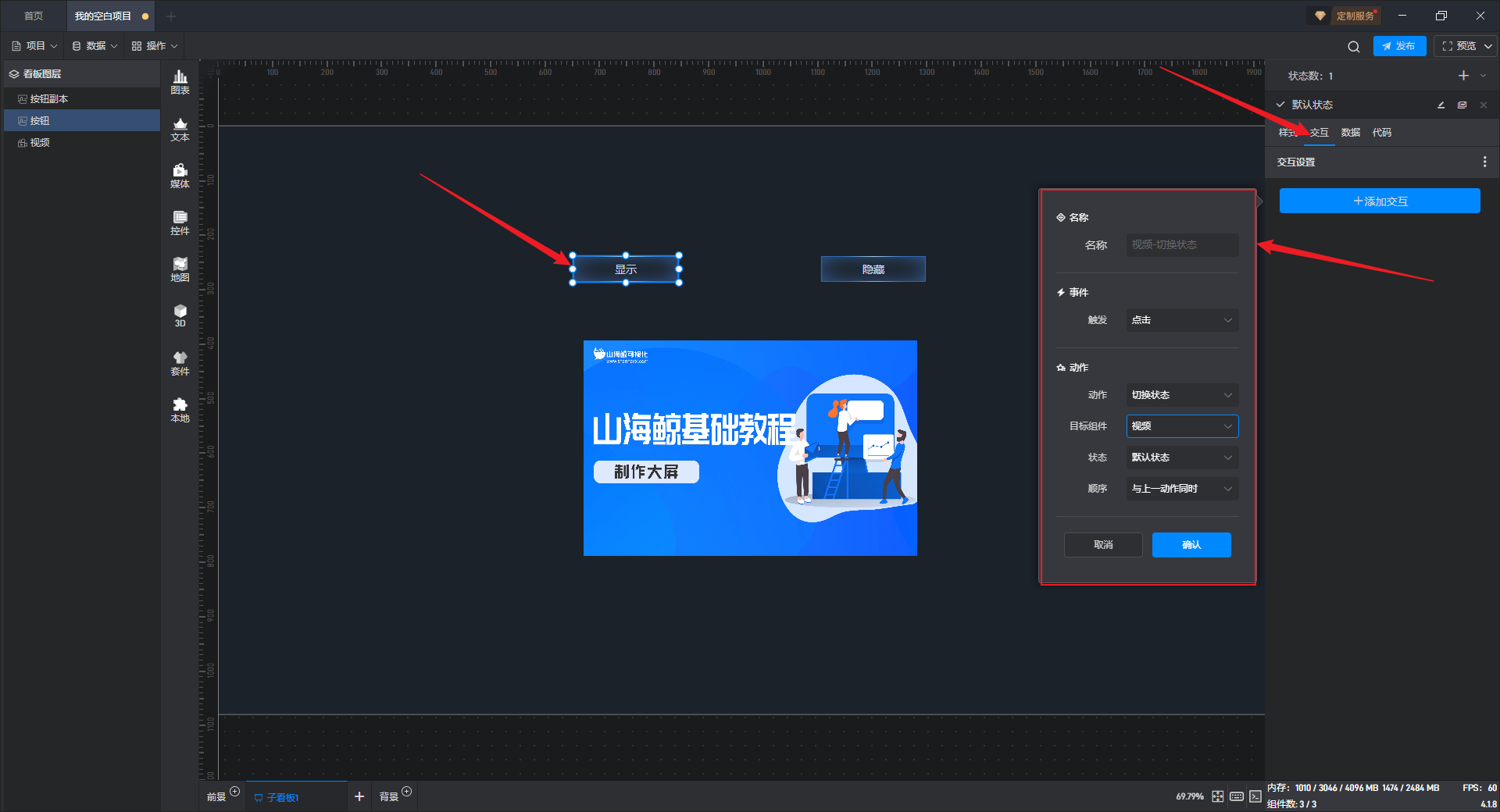
Task: Click fit-to-screen icon beside zoom percentage
Action: click(1218, 796)
